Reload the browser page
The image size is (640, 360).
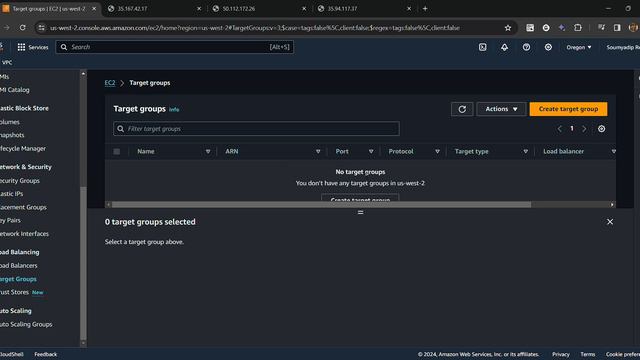pyautogui.click(x=22, y=28)
